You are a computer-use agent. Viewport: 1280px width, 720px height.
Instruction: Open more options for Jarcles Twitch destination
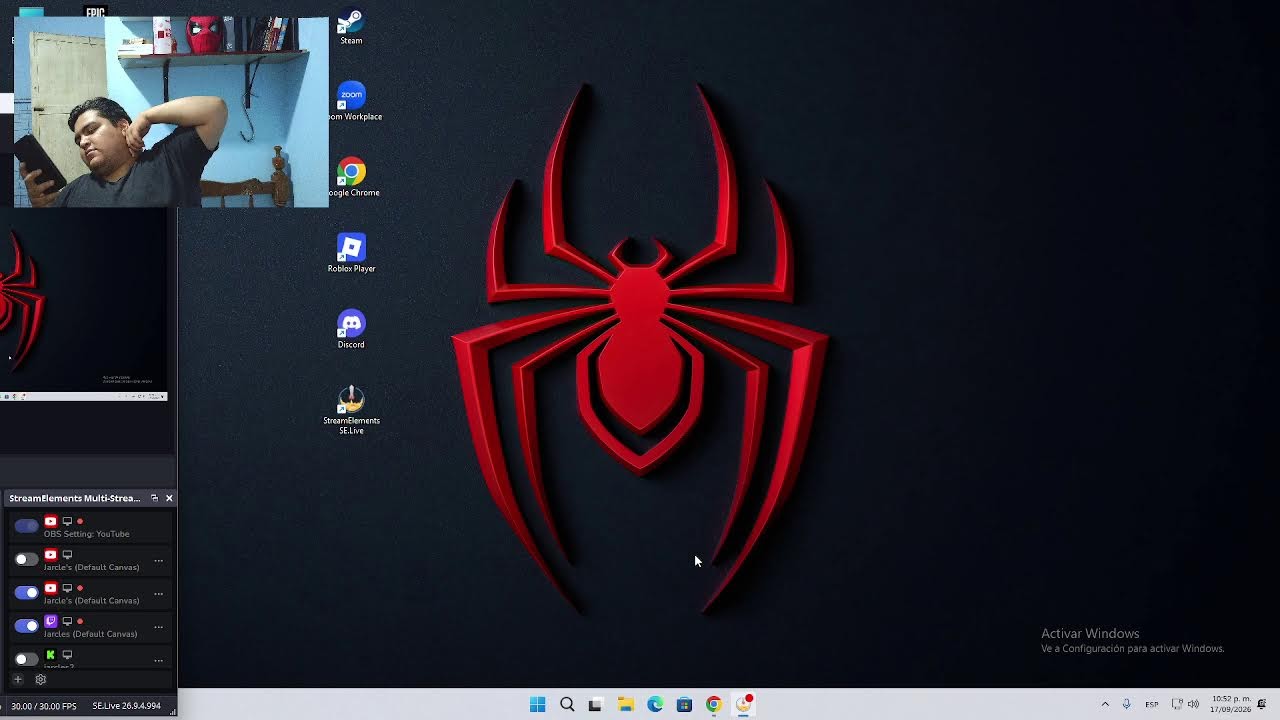pyautogui.click(x=158, y=627)
